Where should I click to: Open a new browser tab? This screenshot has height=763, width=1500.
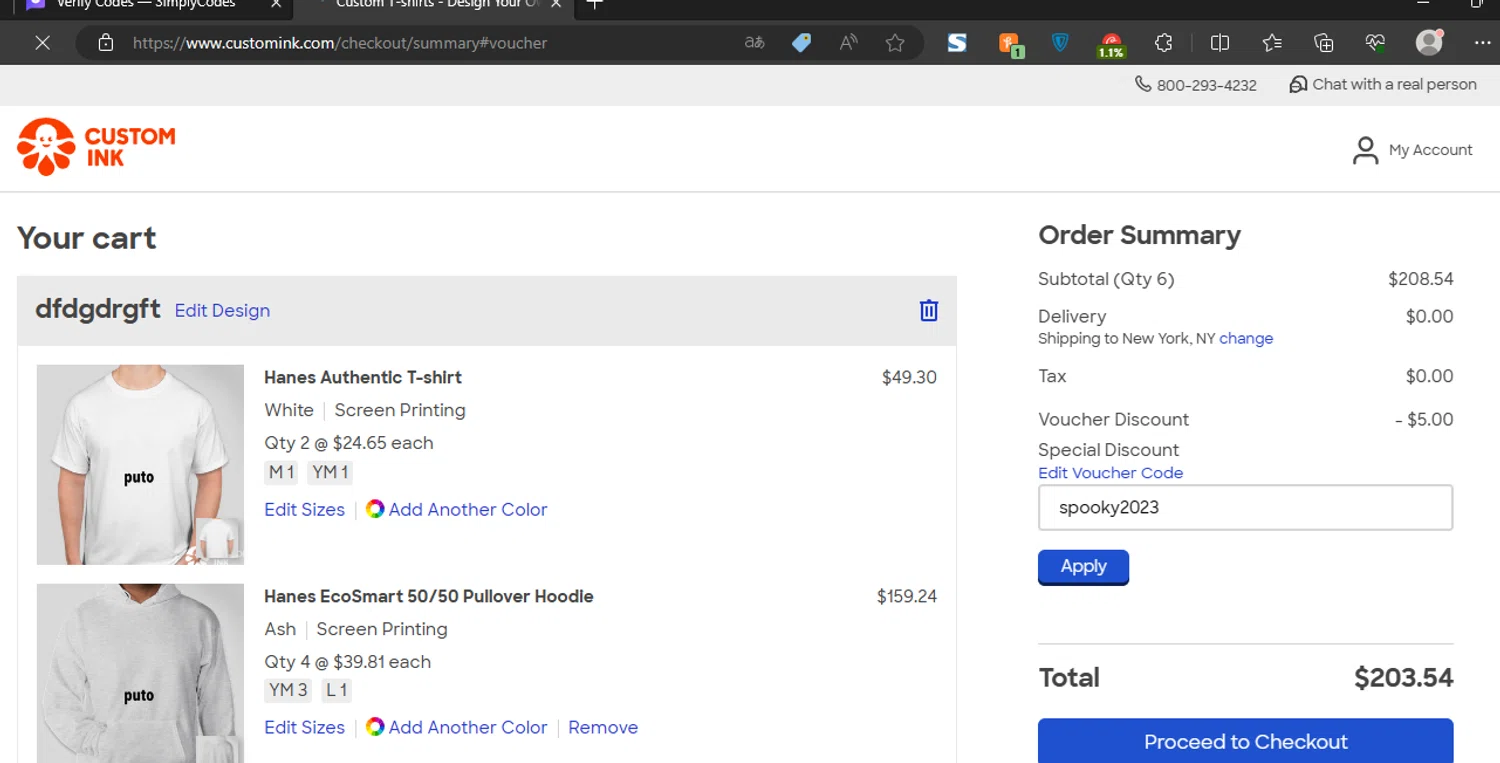tap(595, 4)
